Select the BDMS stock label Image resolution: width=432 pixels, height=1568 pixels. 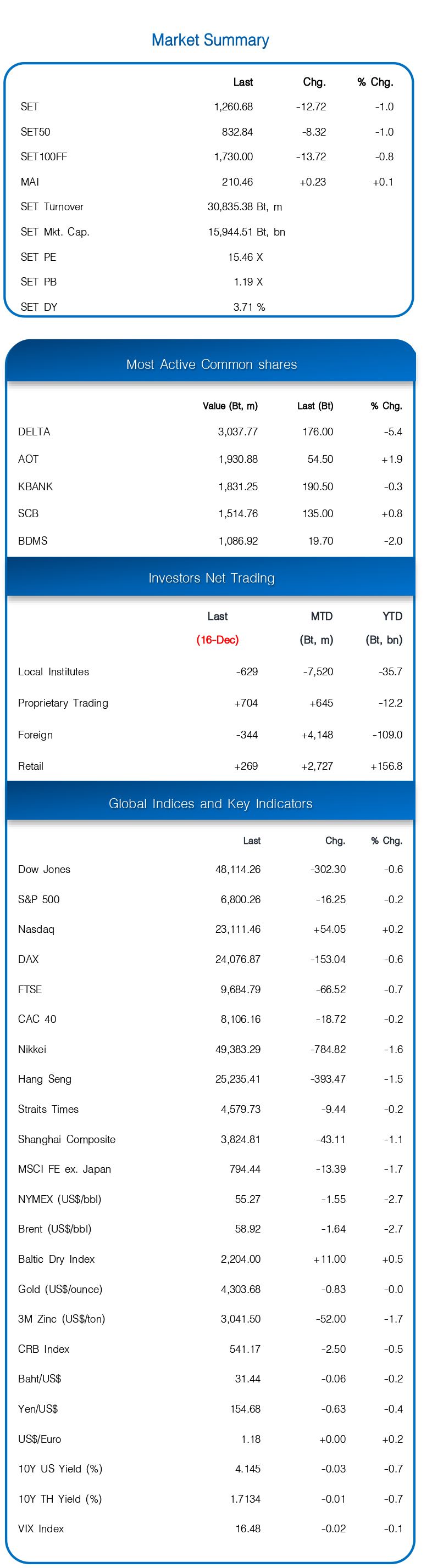point(33,541)
